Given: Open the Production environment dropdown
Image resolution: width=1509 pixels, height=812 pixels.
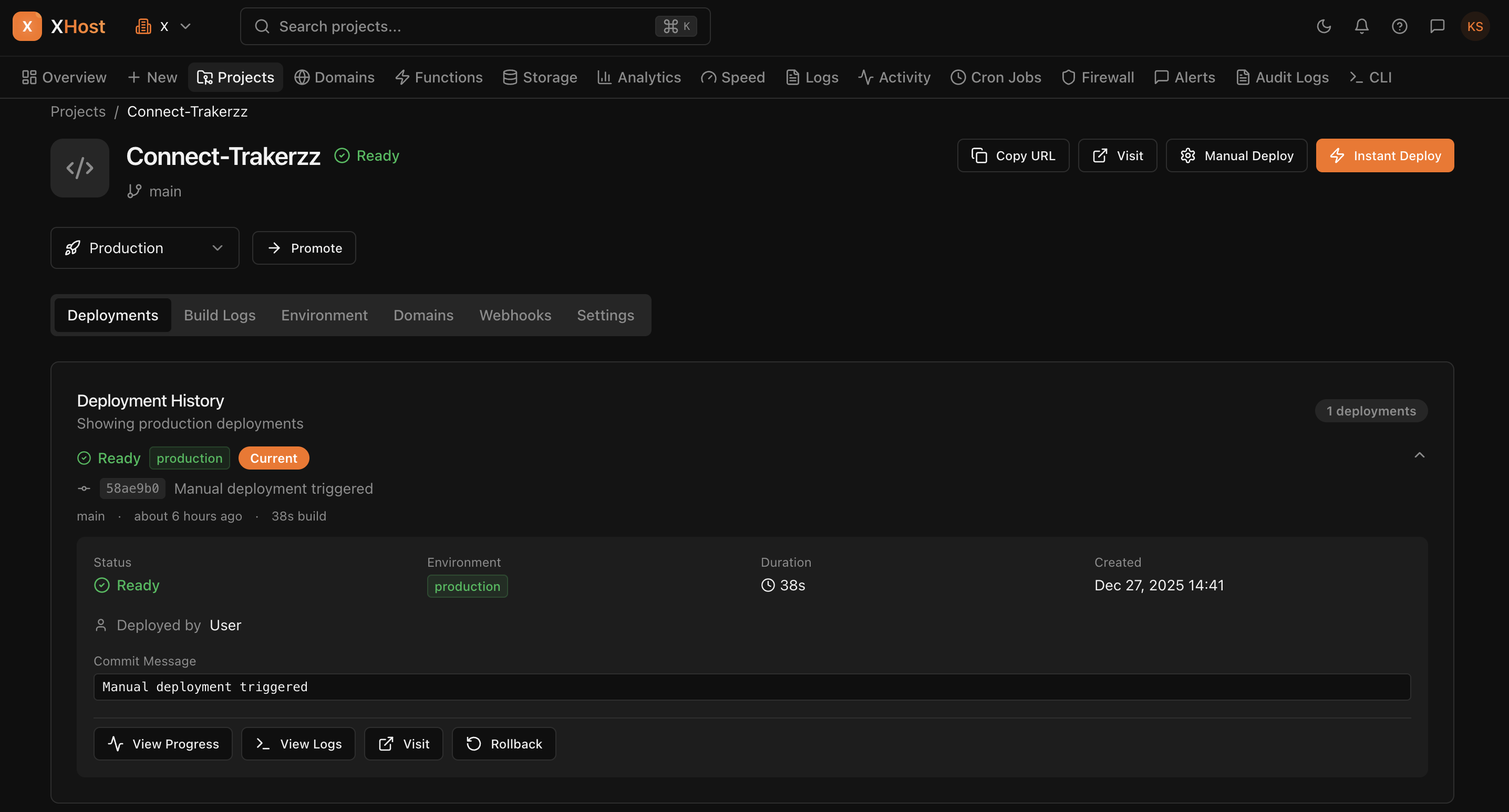Looking at the screenshot, I should click(x=144, y=247).
